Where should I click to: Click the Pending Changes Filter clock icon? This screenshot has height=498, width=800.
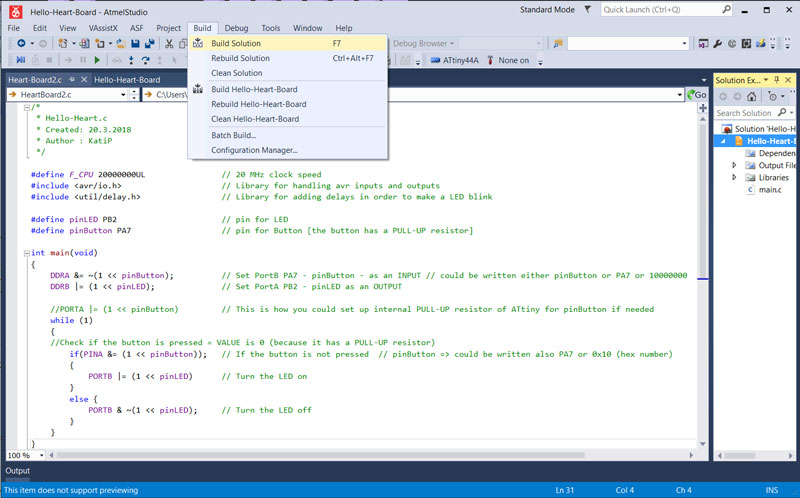(x=772, y=96)
